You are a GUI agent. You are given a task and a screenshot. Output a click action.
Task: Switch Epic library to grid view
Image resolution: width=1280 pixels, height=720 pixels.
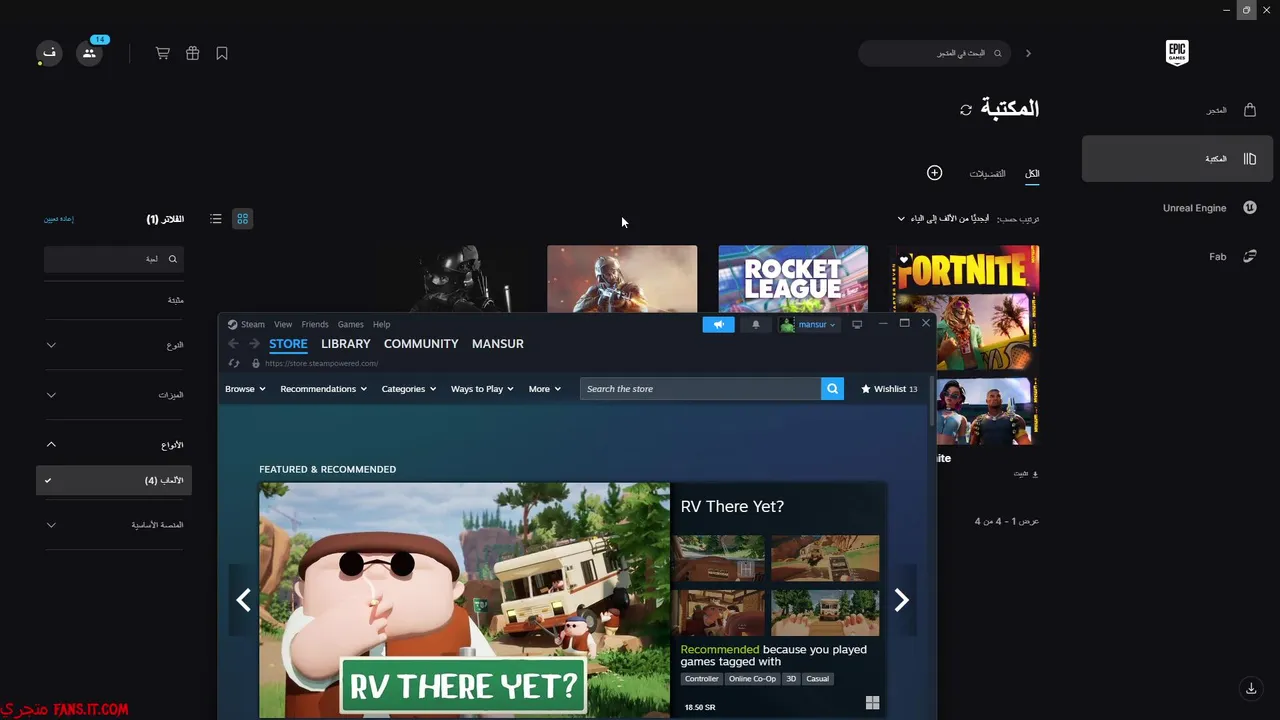coord(242,218)
